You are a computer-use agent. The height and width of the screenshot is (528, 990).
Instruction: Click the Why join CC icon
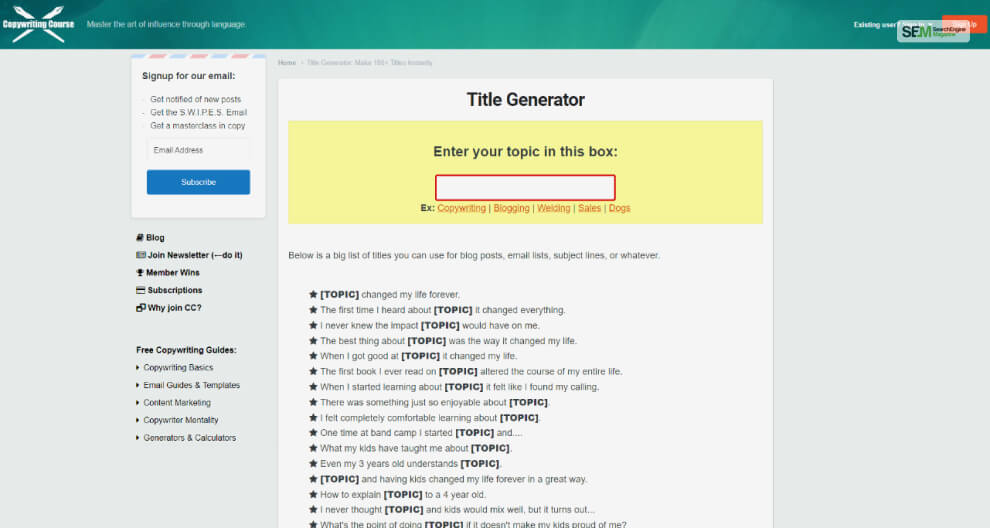tap(140, 308)
